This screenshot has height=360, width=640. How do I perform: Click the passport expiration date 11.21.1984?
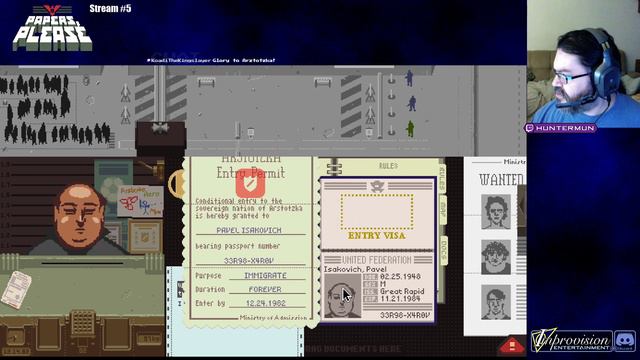click(400, 299)
